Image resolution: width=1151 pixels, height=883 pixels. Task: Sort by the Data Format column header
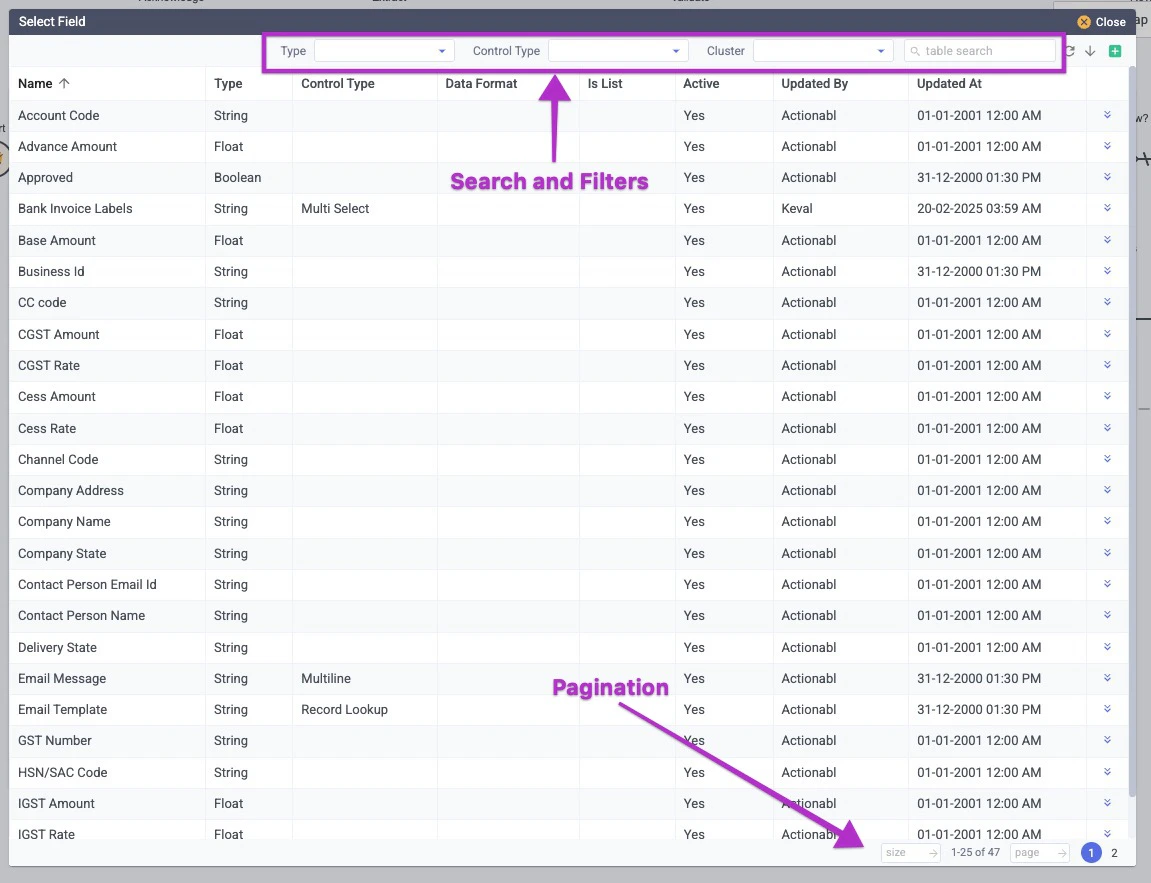pyautogui.click(x=481, y=84)
